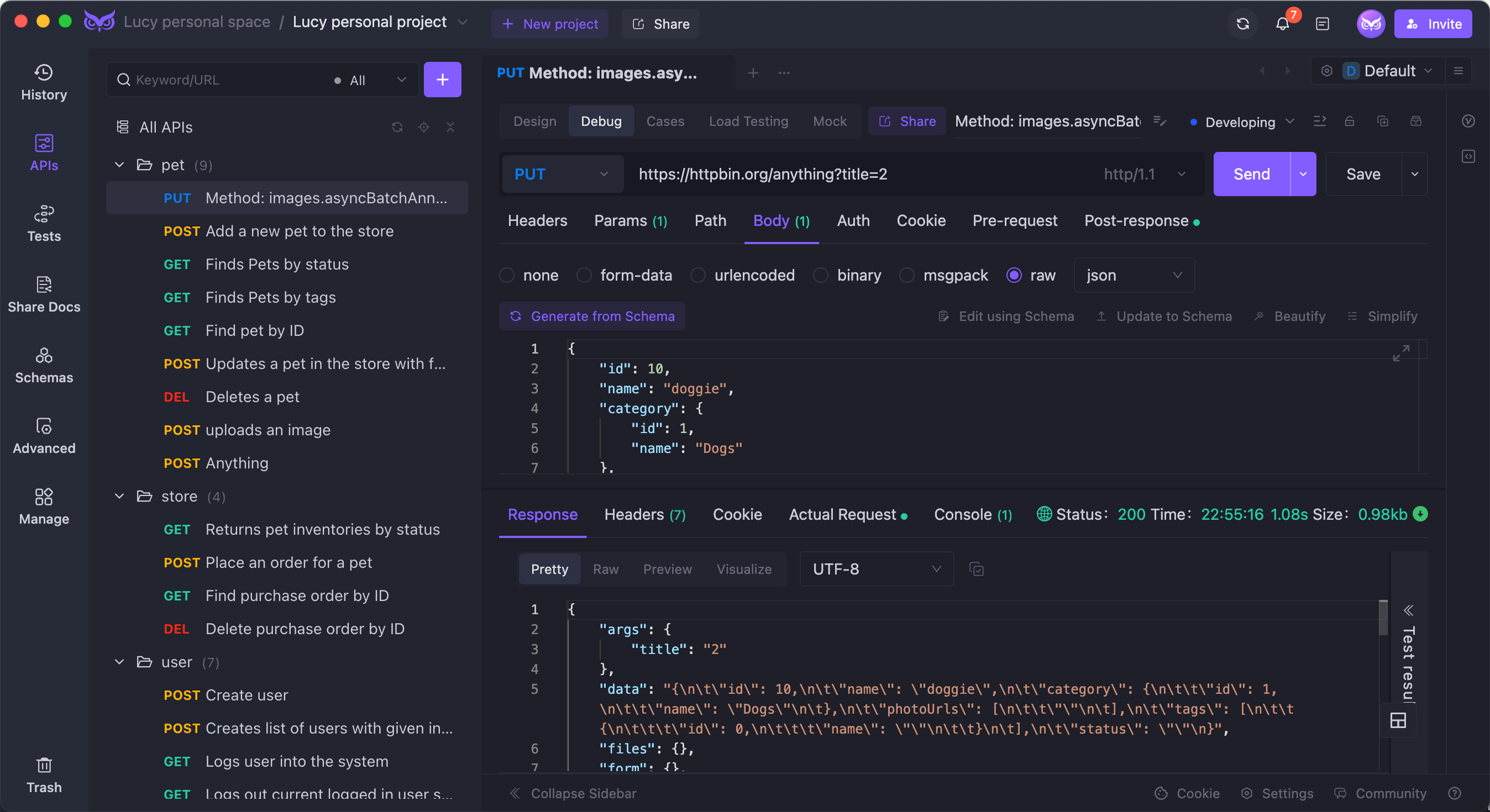1490x812 pixels.
Task: Click the Send button to execute request
Action: (x=1252, y=174)
